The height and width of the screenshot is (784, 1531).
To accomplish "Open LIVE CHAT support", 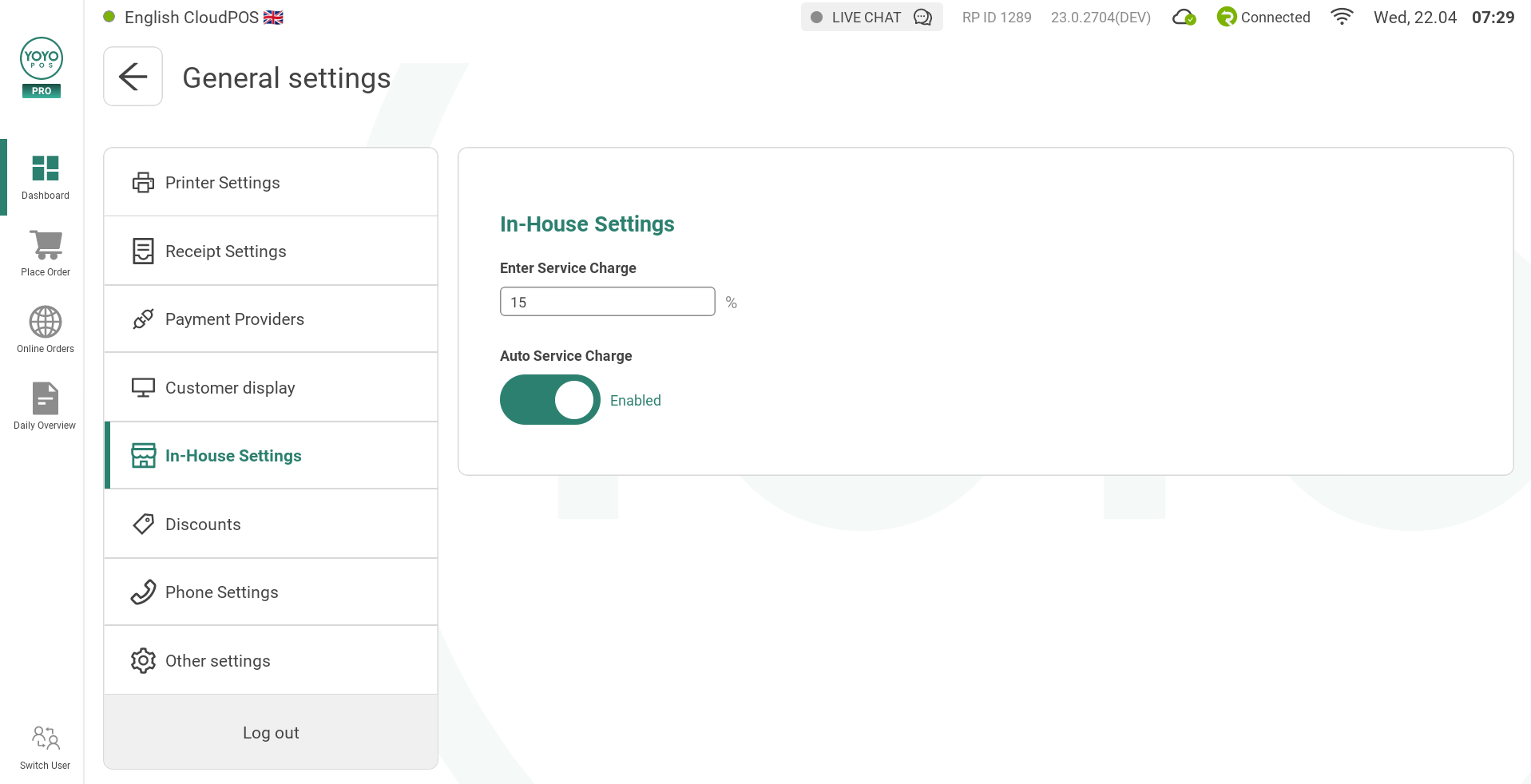I will coord(871,17).
